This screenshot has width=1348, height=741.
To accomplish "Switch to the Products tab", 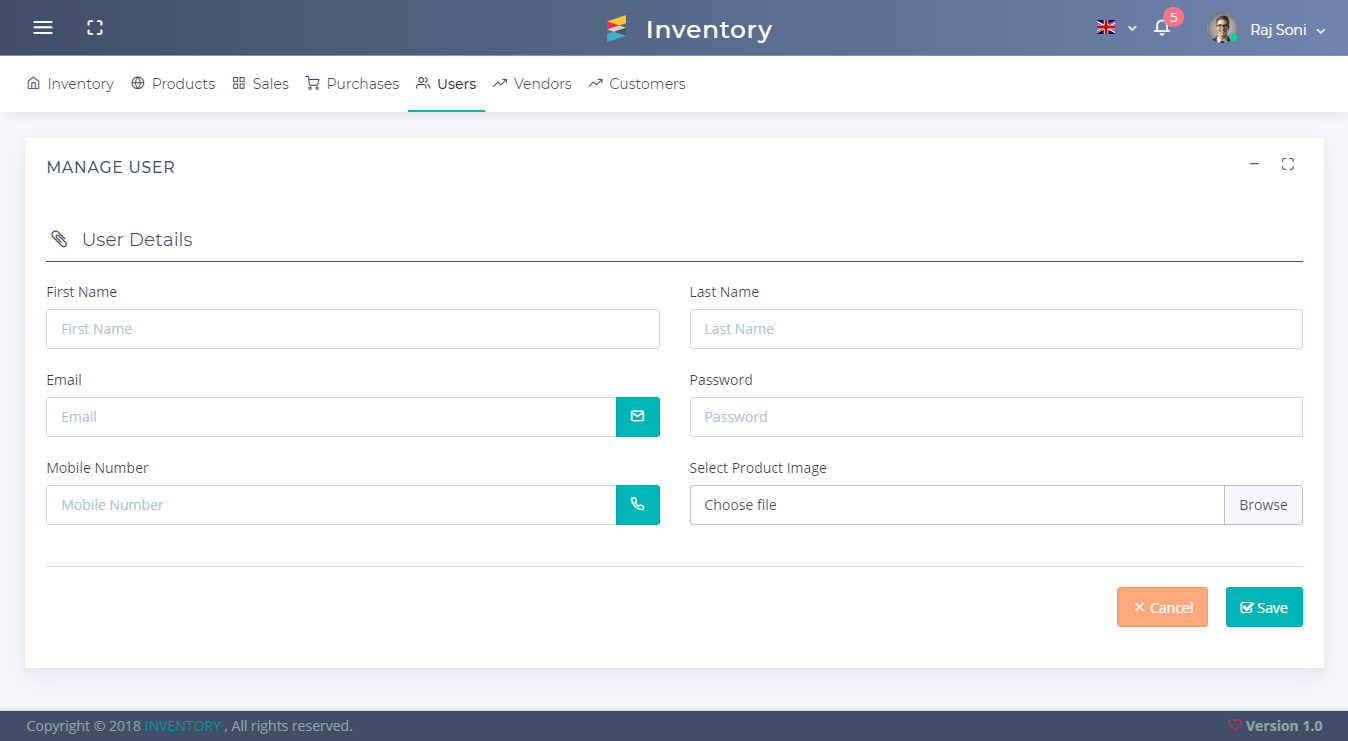I will tap(173, 84).
